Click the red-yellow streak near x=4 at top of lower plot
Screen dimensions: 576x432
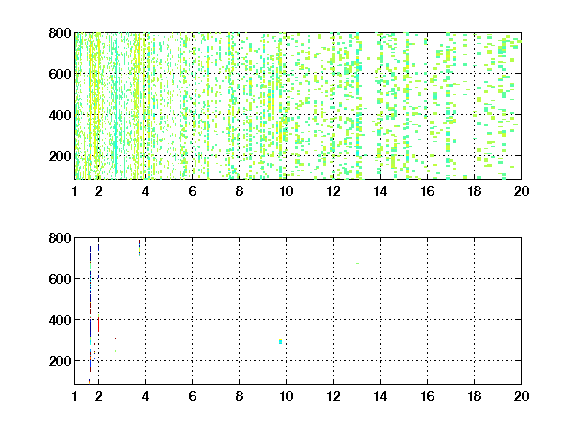tap(140, 248)
